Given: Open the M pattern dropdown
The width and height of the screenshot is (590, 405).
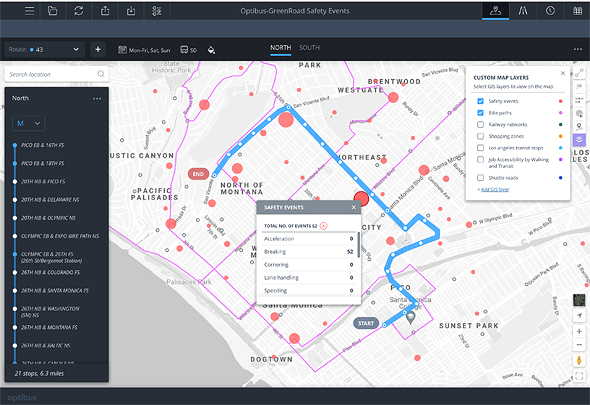Looking at the screenshot, I should 29,123.
